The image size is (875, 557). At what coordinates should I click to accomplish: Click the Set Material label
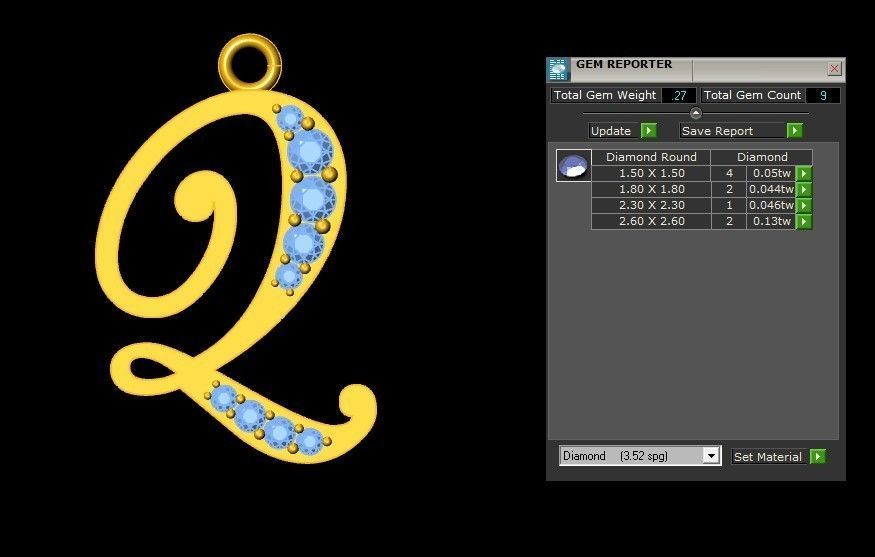768,457
